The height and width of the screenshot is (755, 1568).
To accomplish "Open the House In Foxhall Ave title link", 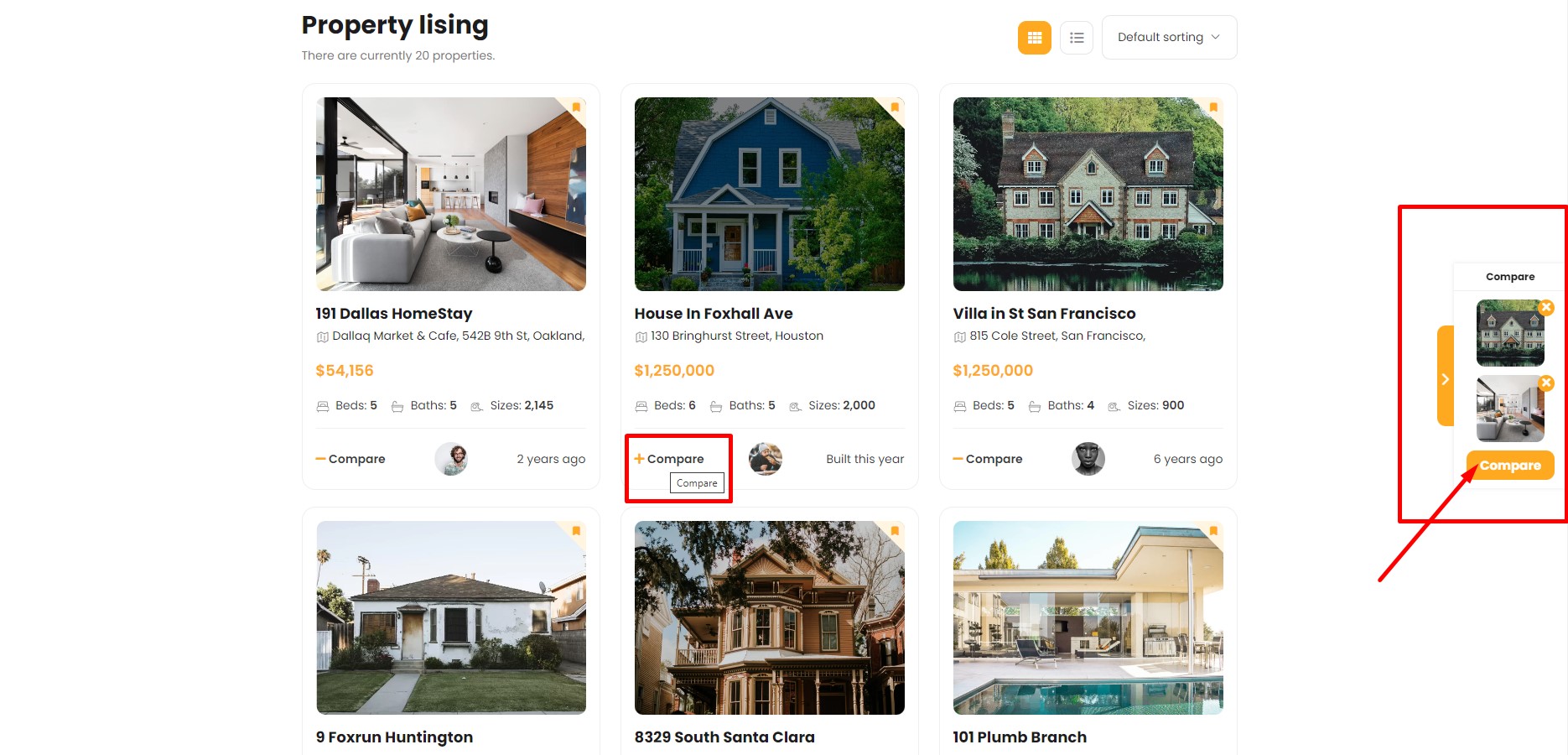I will (x=713, y=314).
